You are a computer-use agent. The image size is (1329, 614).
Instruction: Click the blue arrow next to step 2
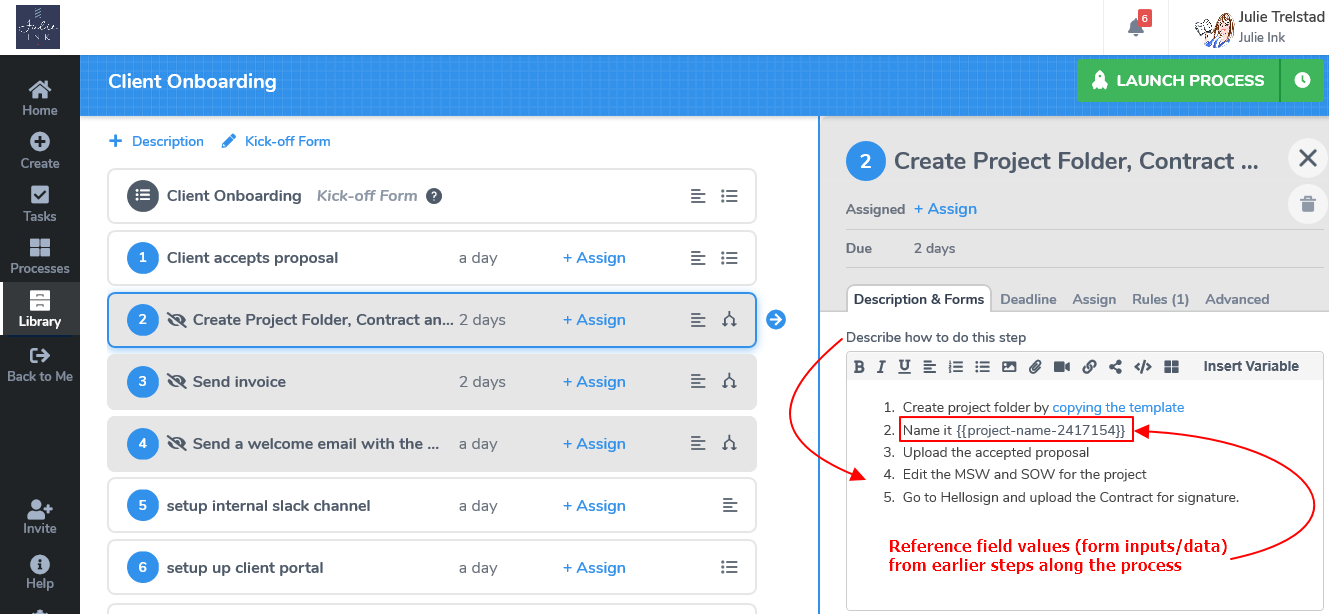[x=776, y=319]
